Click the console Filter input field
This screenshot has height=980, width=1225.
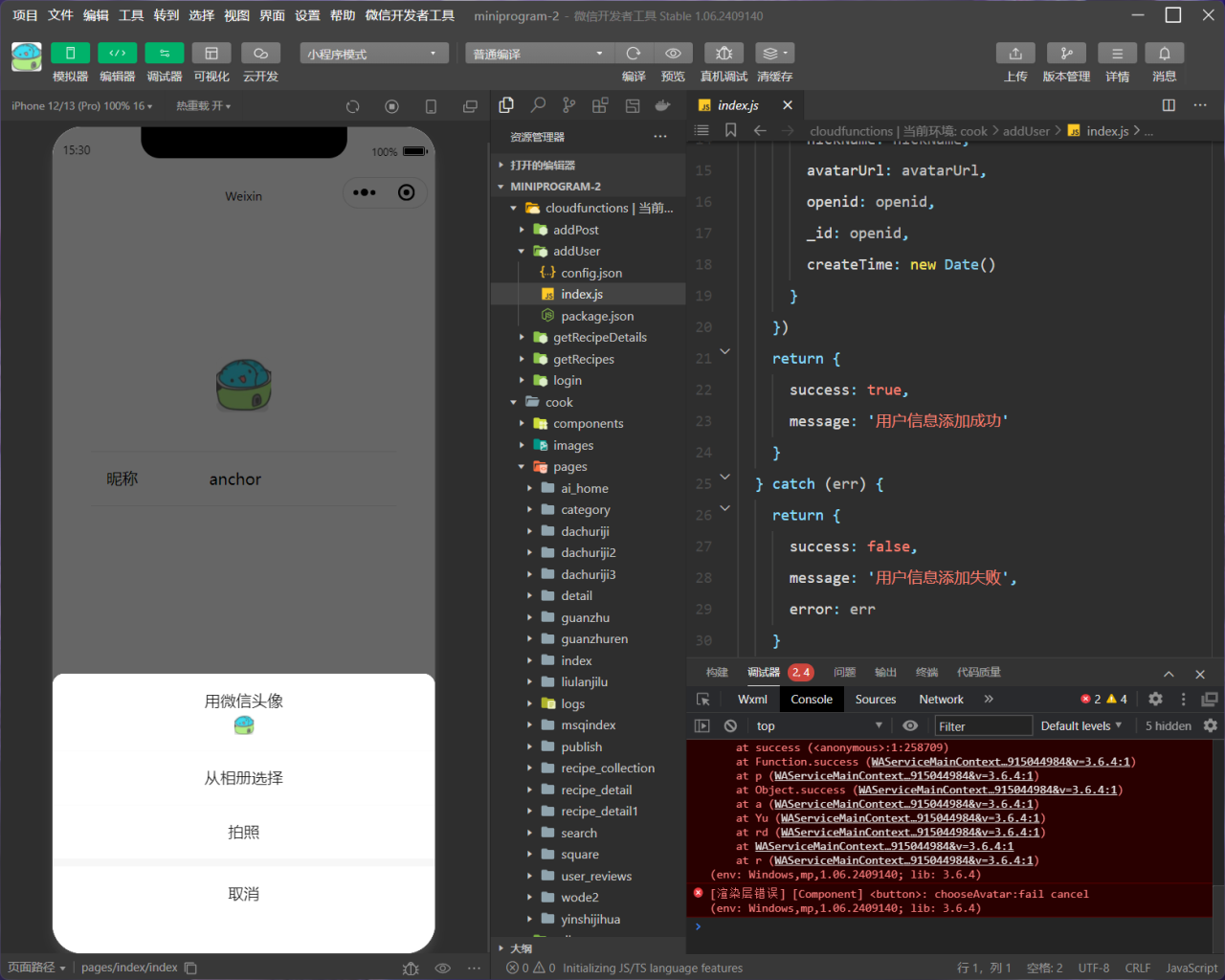(x=983, y=726)
